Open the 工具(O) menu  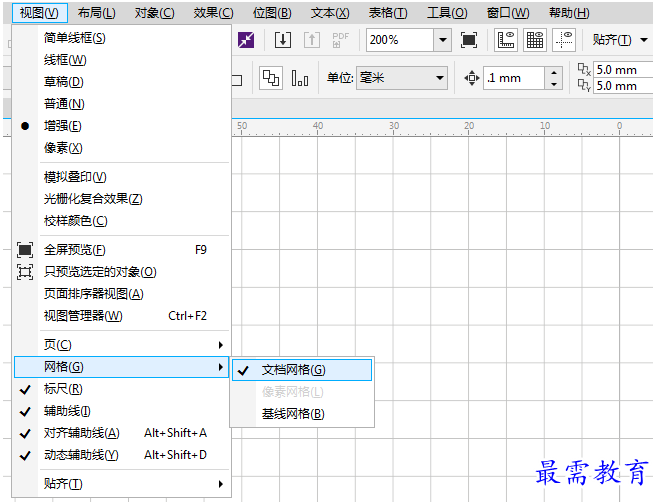(447, 13)
